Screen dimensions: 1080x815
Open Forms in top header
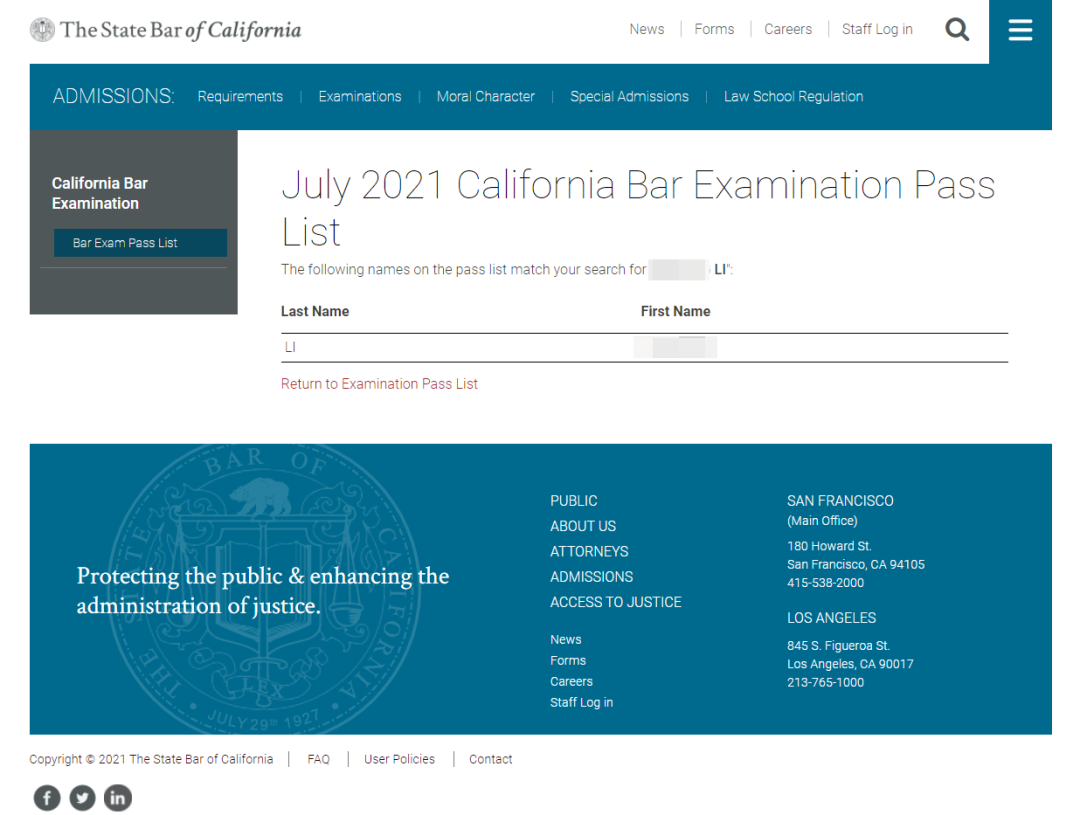pyautogui.click(x=714, y=29)
